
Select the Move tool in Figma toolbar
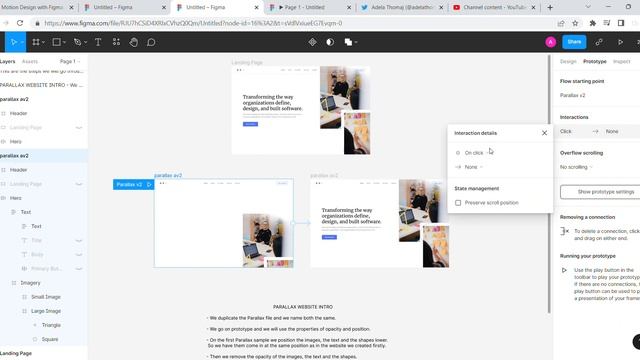pyautogui.click(x=13, y=42)
